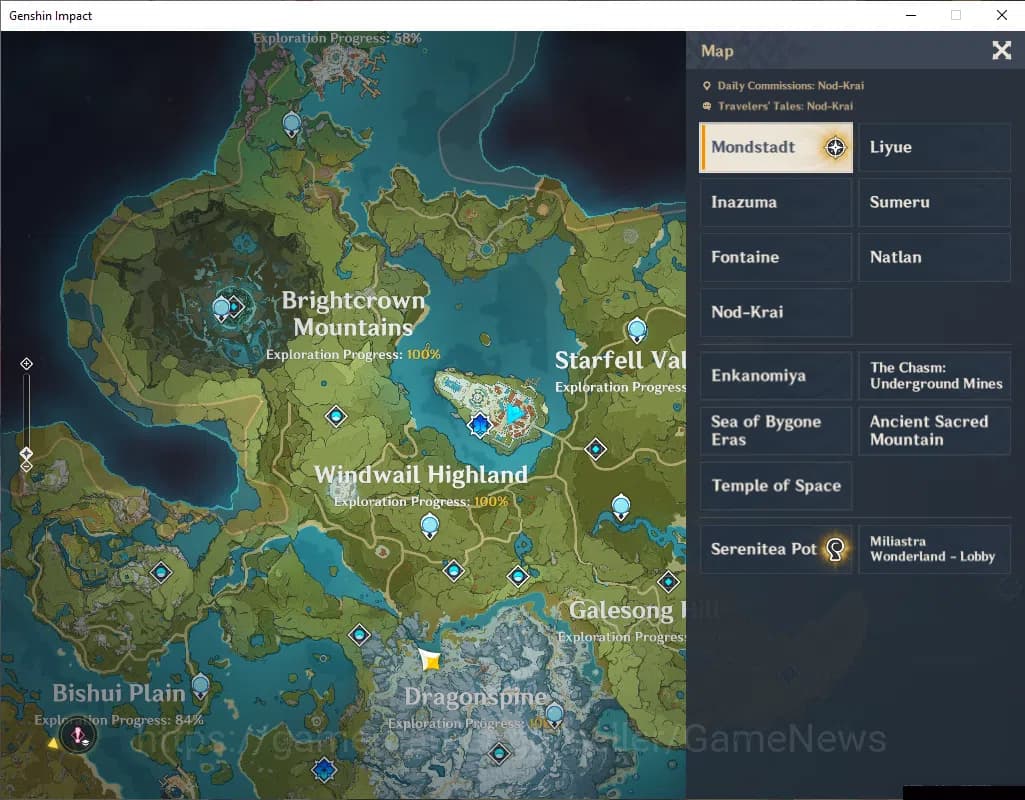Click the map zoom slider handle
This screenshot has width=1025, height=800.
click(x=27, y=453)
